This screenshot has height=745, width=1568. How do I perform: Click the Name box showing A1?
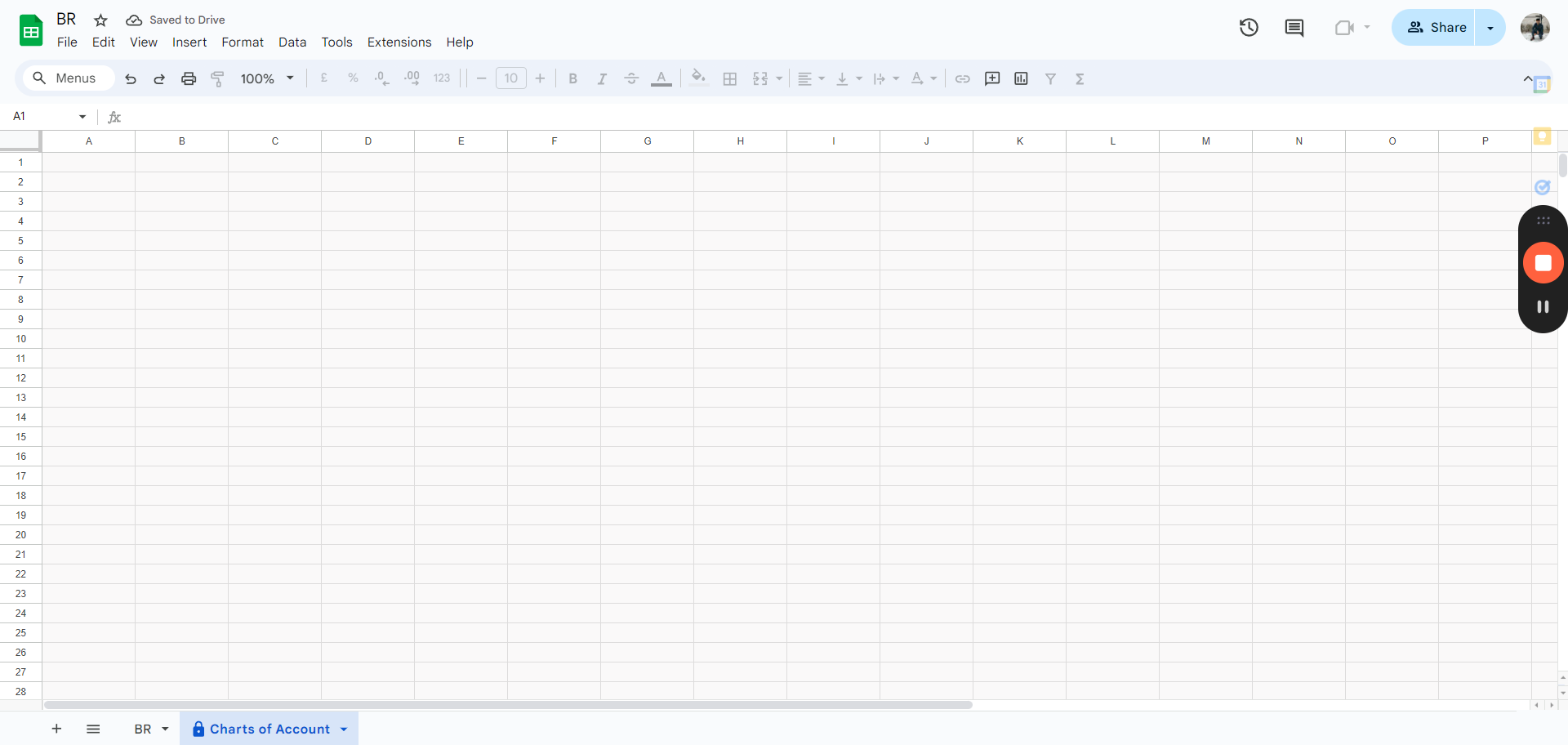tap(49, 116)
